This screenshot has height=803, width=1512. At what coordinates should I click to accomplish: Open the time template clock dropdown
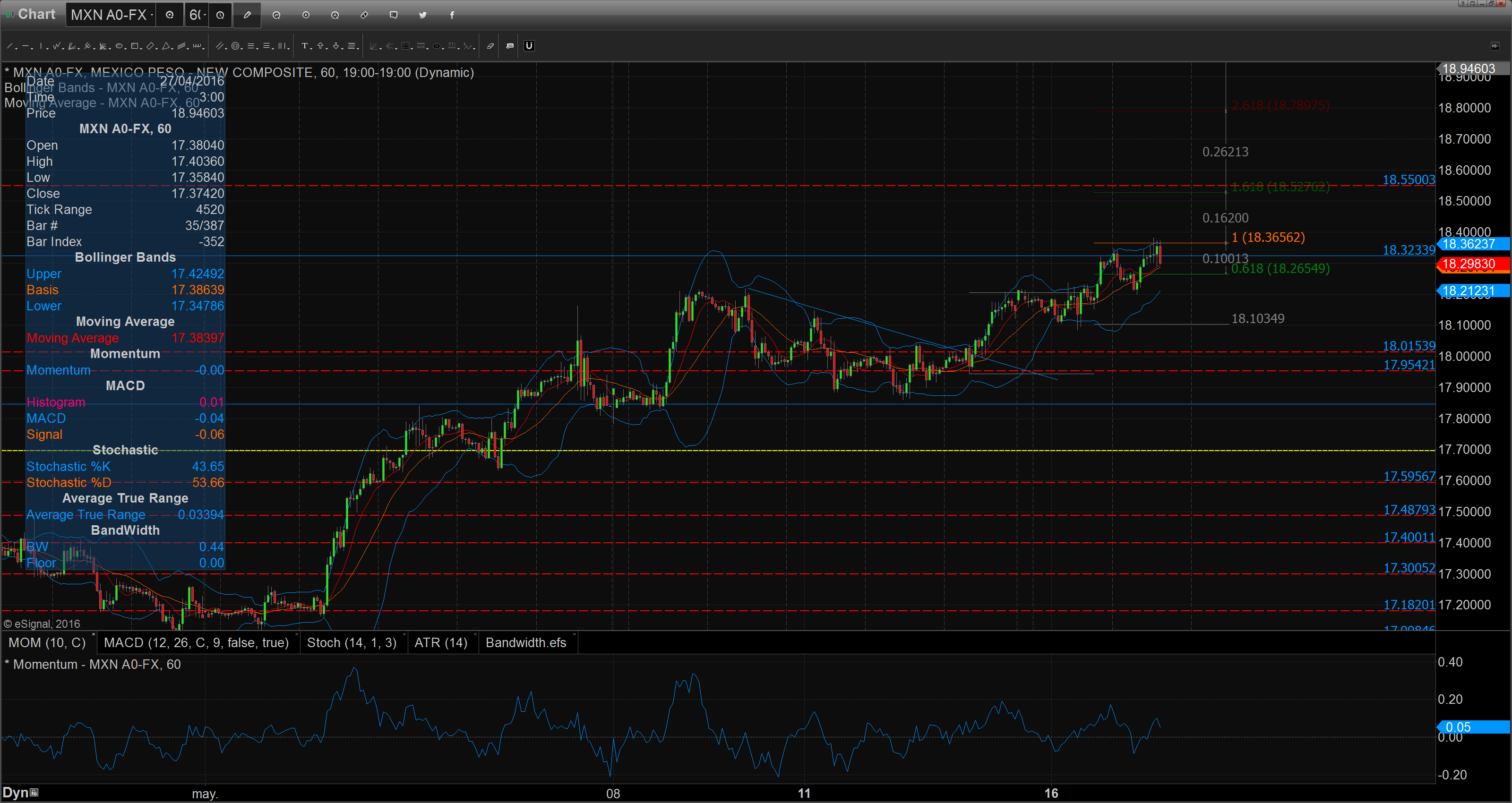(220, 15)
